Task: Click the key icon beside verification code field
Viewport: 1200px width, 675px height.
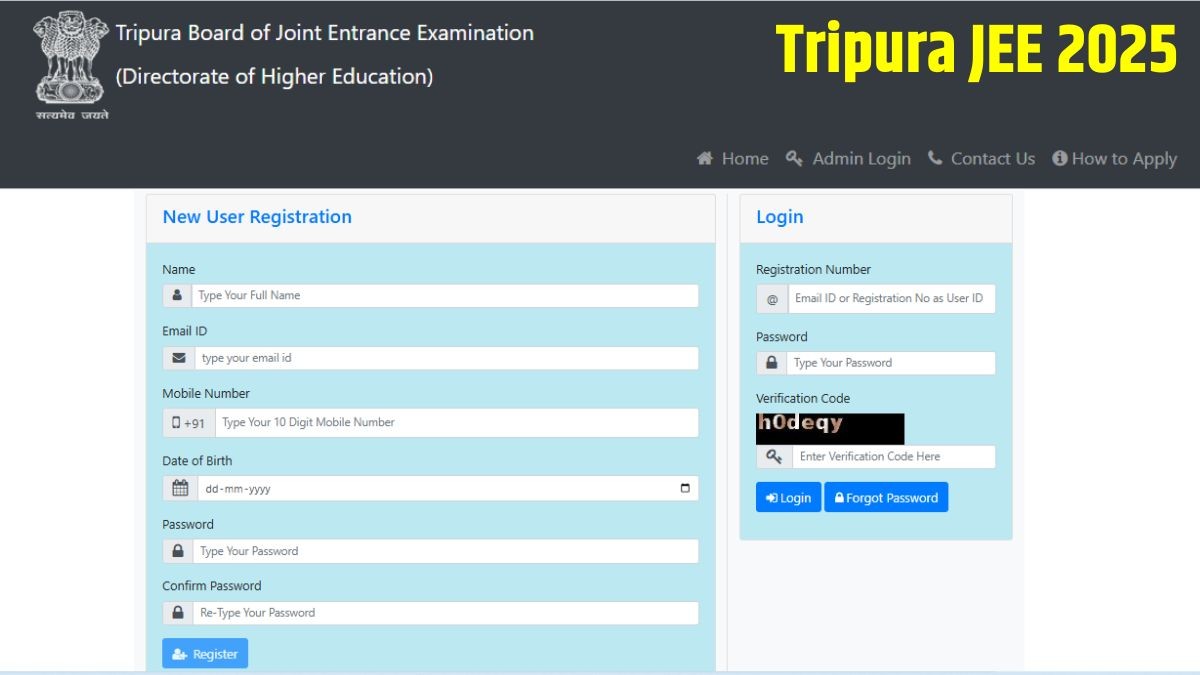Action: coord(774,457)
